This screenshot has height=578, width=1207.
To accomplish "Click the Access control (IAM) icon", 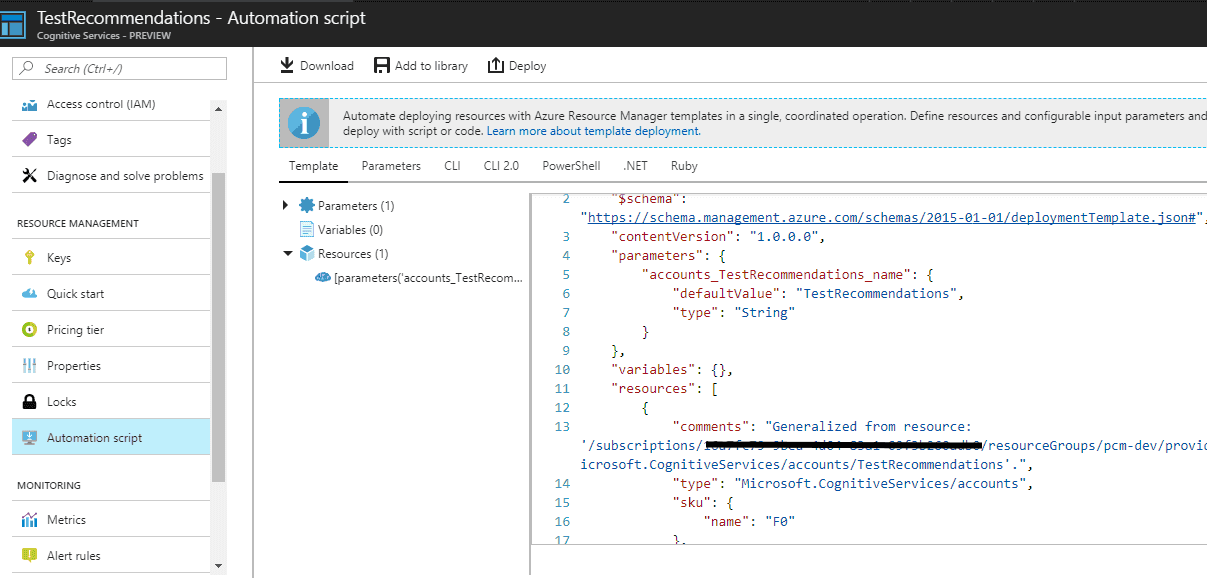I will coord(29,104).
